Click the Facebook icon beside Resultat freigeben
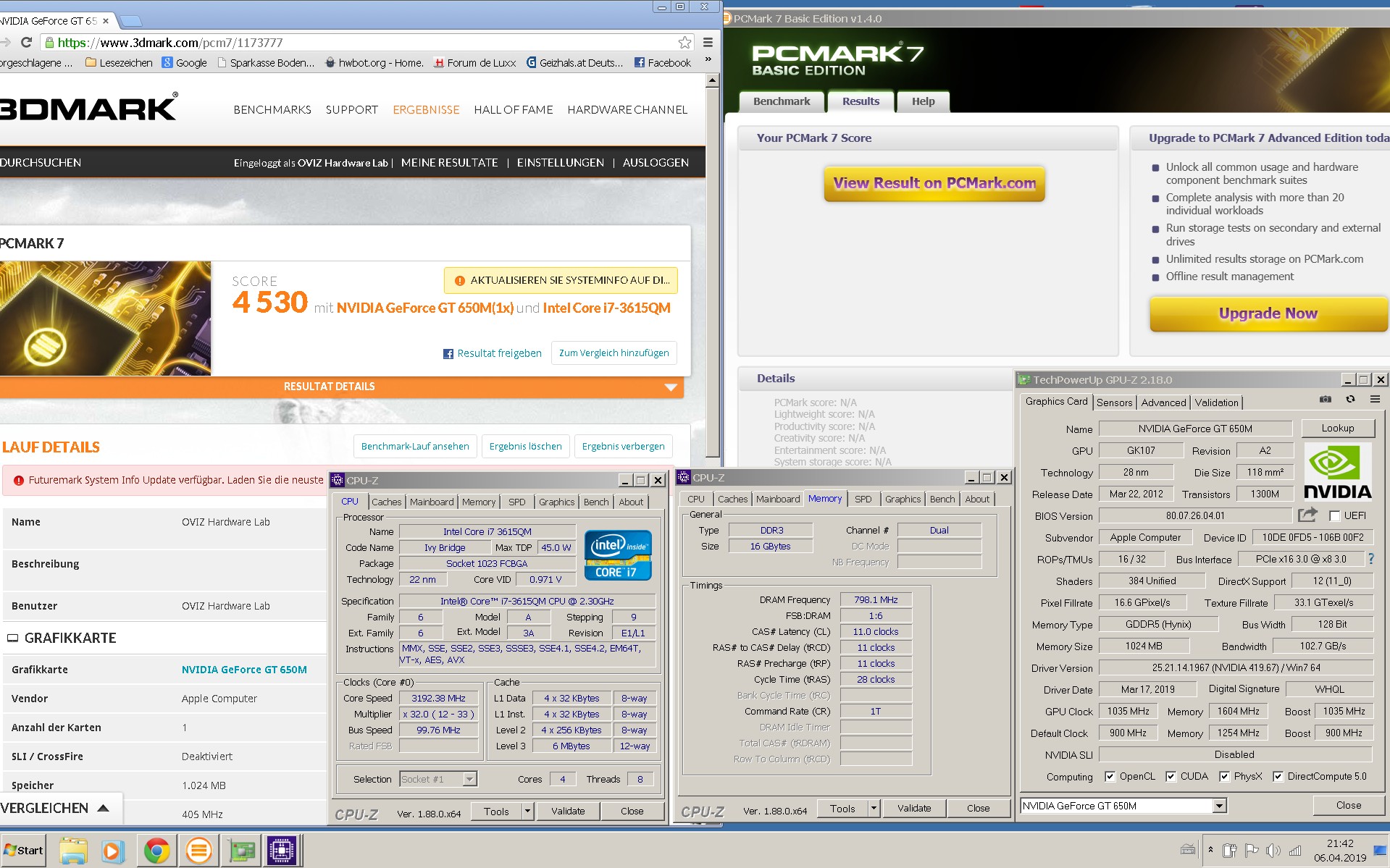The height and width of the screenshot is (868, 1390). tap(448, 353)
